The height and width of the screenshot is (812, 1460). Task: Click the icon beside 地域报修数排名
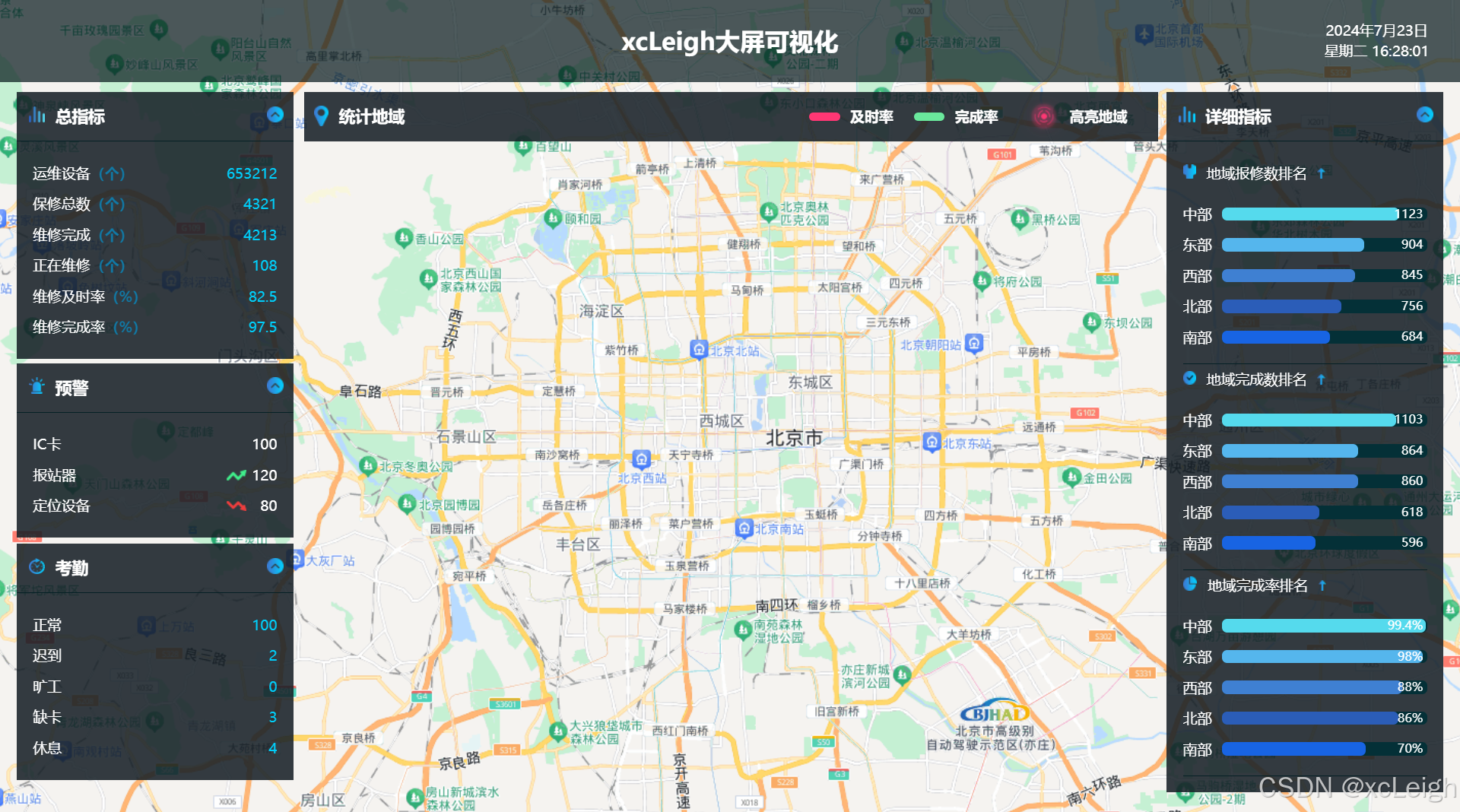point(1190,173)
